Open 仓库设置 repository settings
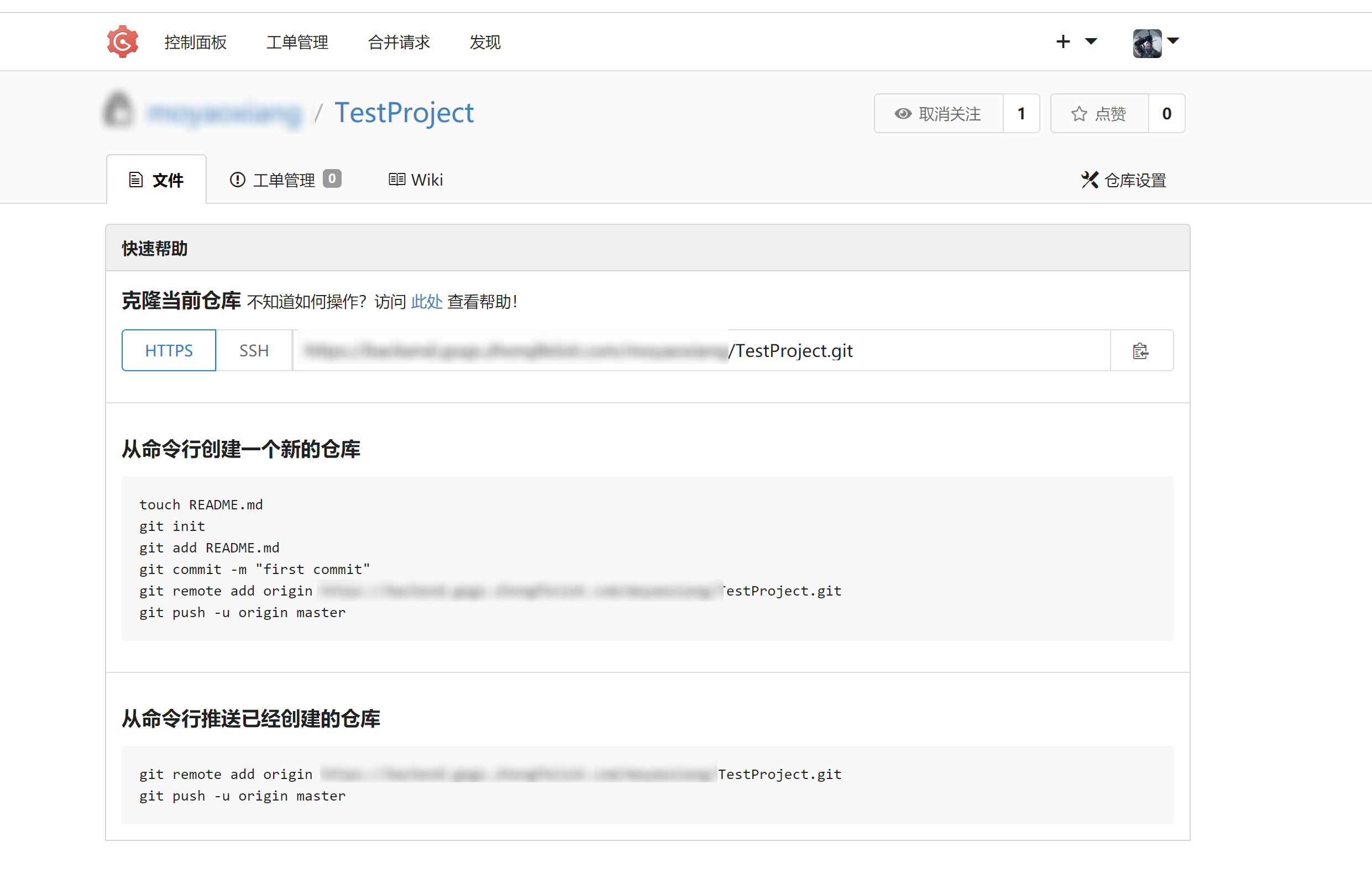The image size is (1372, 879). pyautogui.click(x=1124, y=180)
